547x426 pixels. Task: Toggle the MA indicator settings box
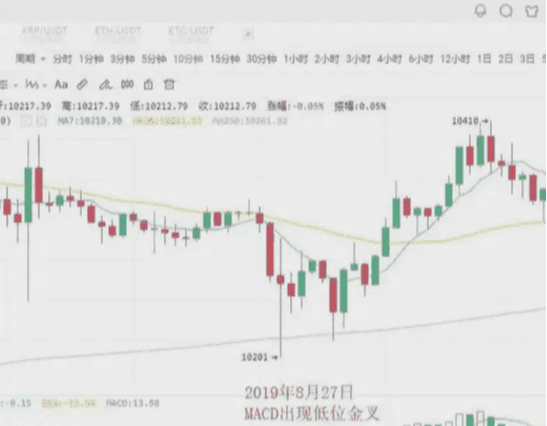pos(41,121)
